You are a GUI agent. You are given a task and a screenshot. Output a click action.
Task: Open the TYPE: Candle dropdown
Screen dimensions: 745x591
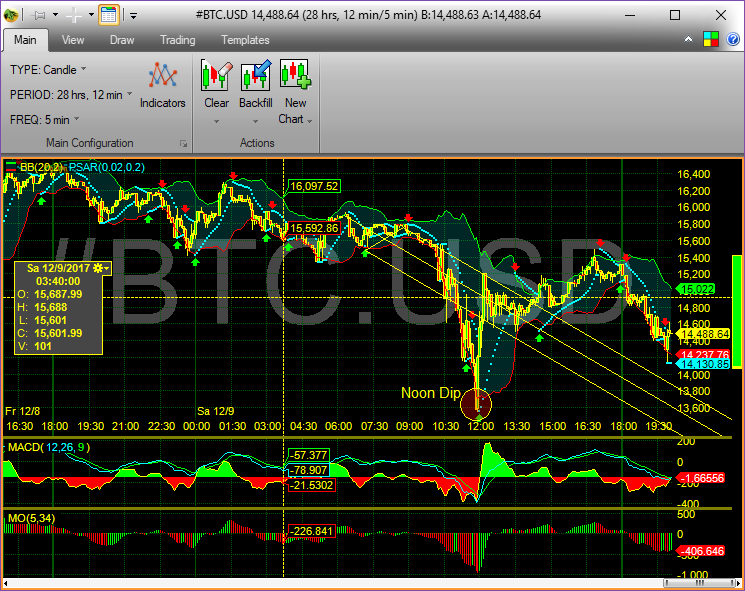click(48, 70)
